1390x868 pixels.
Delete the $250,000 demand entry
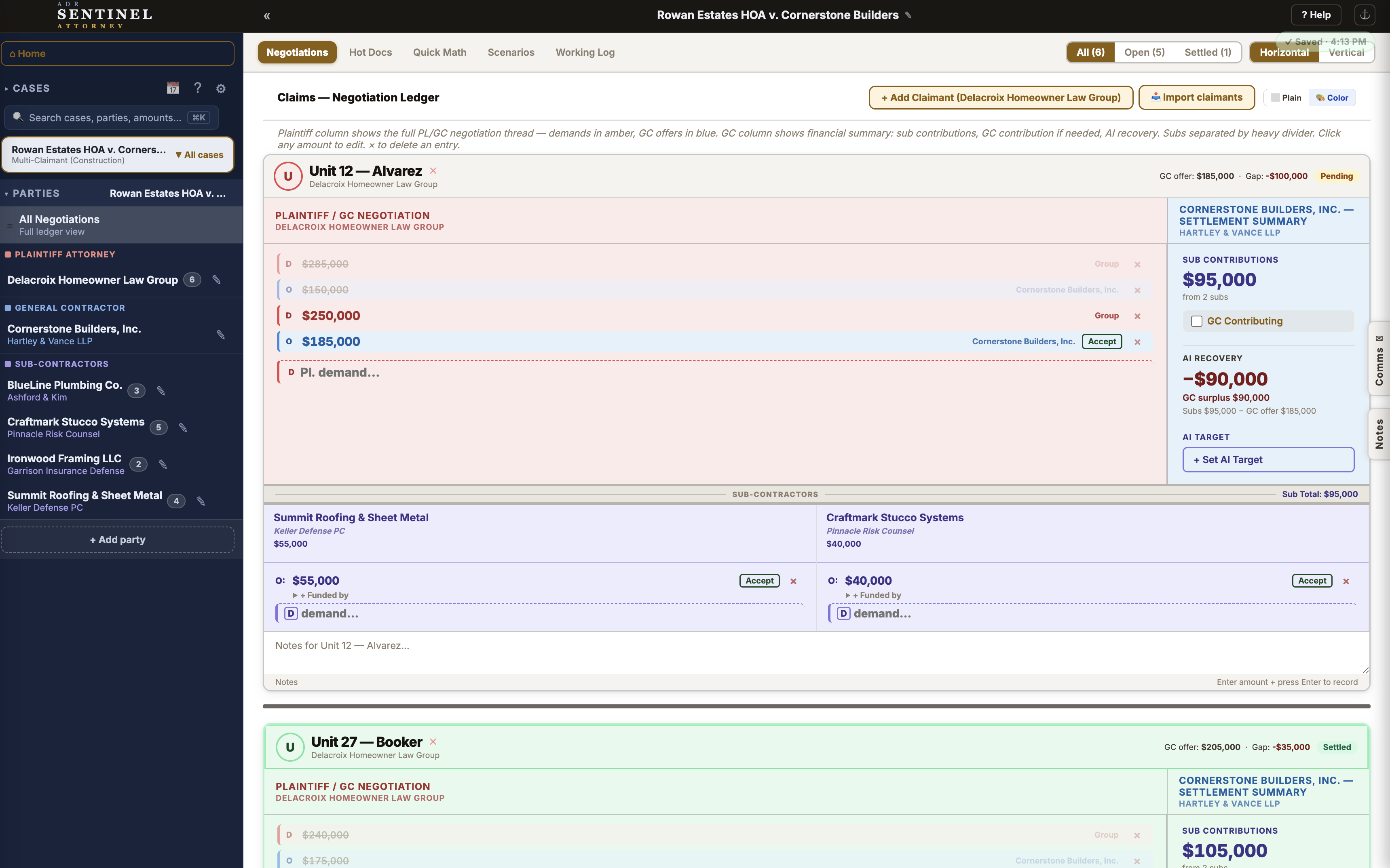coord(1137,316)
